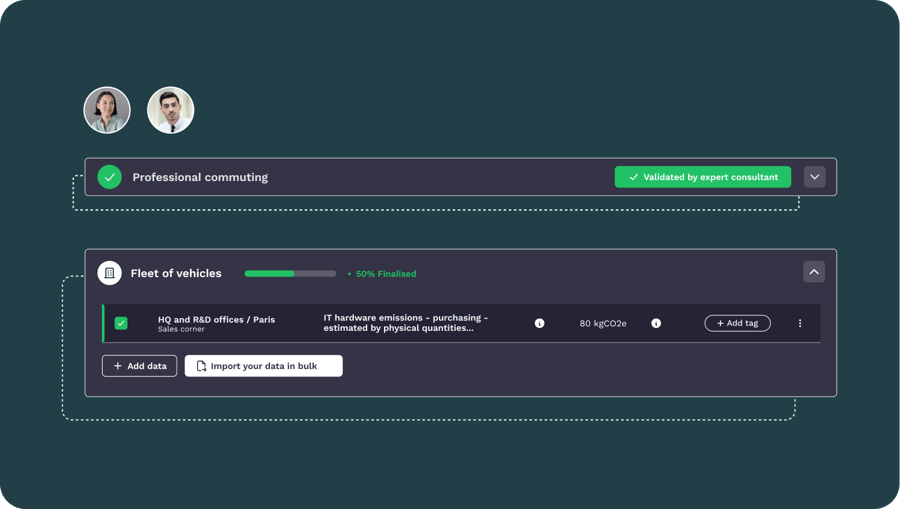
Task: Click the 50% Finalised status text
Action: (x=386, y=274)
